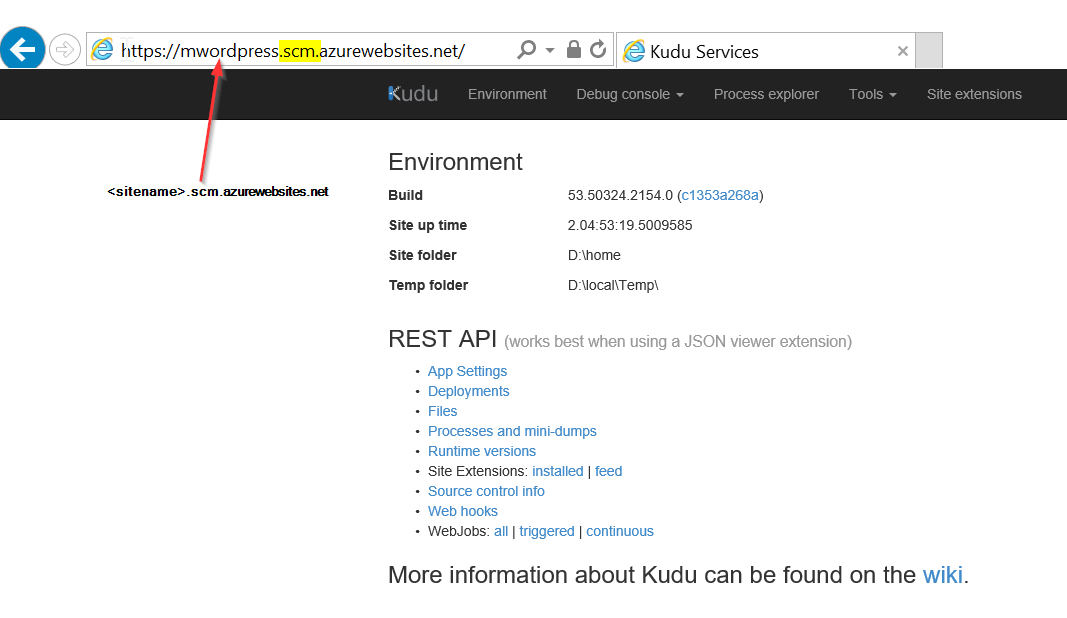Close the Kudu Services tab
1067x618 pixels.
click(903, 51)
